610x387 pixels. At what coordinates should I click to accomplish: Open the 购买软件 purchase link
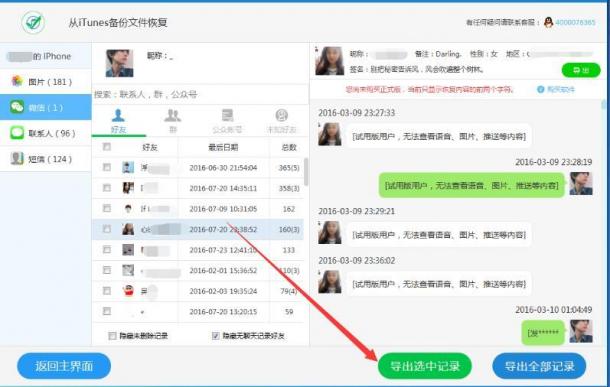tap(561, 89)
